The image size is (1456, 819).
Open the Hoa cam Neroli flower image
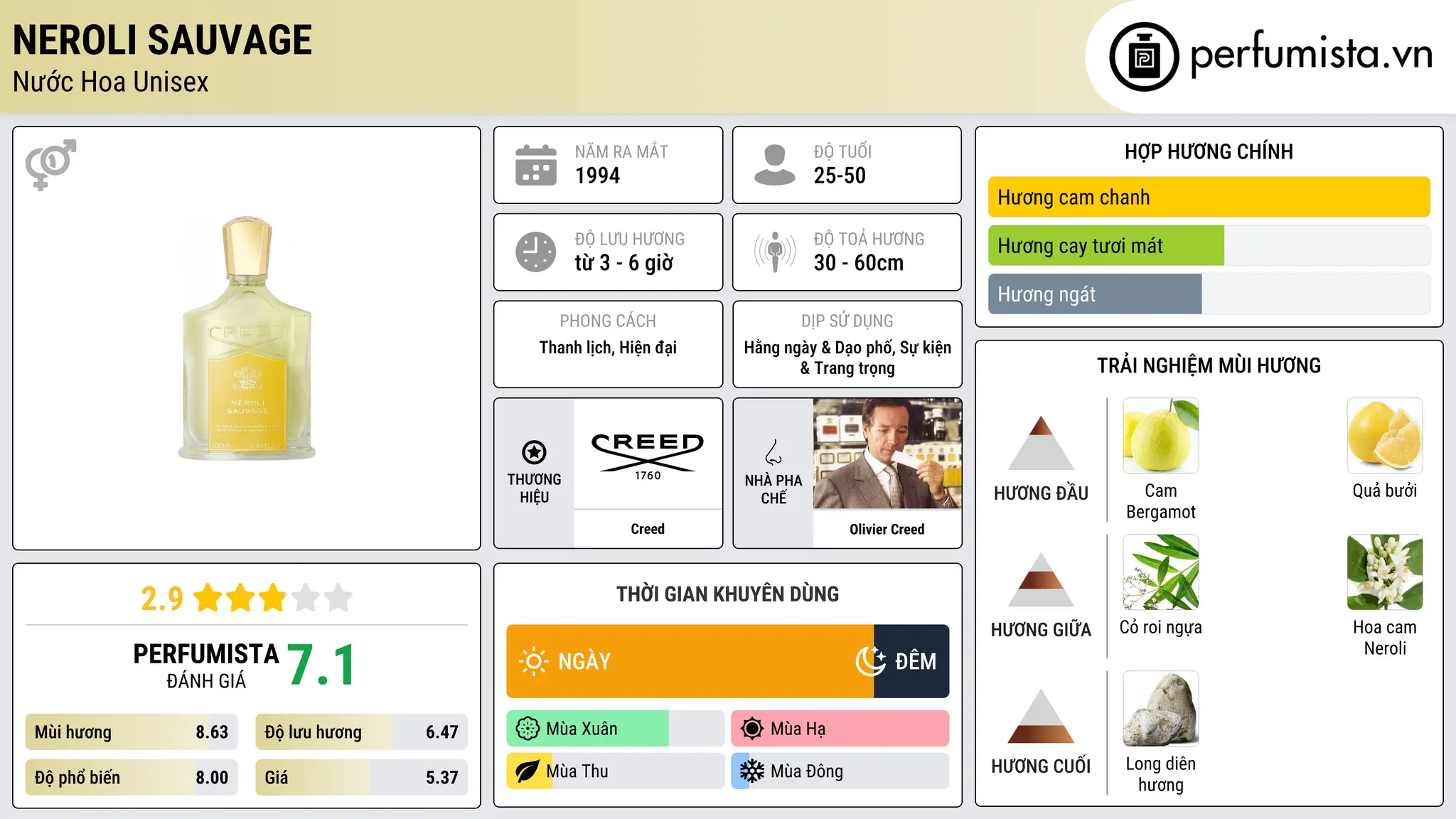tap(1385, 572)
